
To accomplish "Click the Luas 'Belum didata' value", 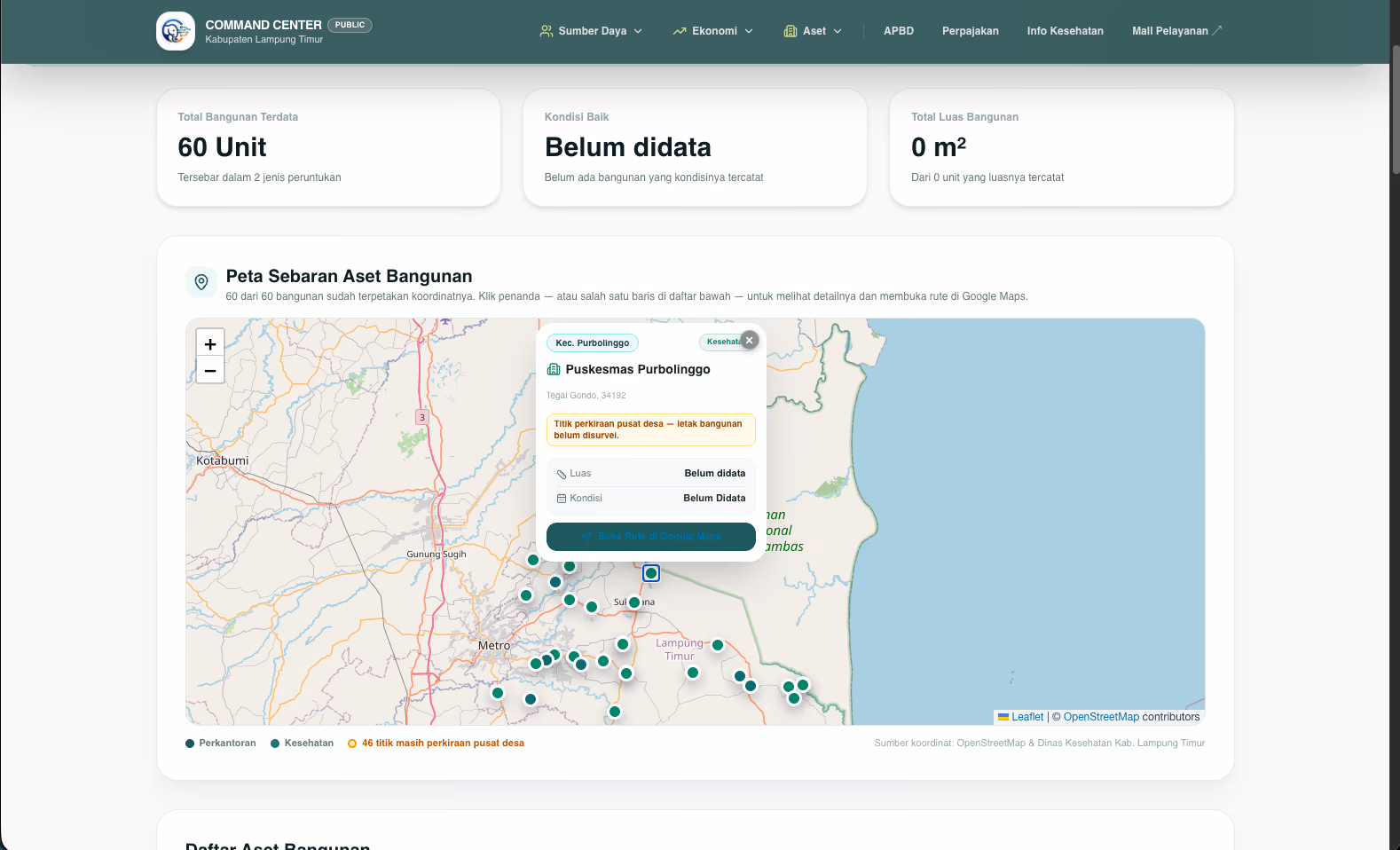I will pyautogui.click(x=715, y=474).
